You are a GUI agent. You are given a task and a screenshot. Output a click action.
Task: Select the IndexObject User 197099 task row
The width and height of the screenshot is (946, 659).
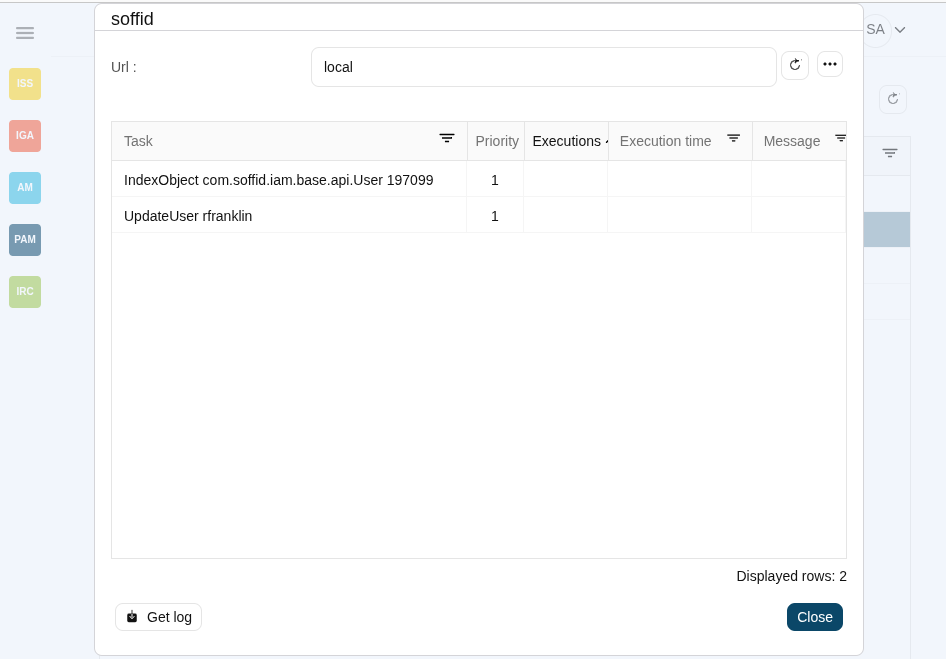pyautogui.click(x=279, y=180)
